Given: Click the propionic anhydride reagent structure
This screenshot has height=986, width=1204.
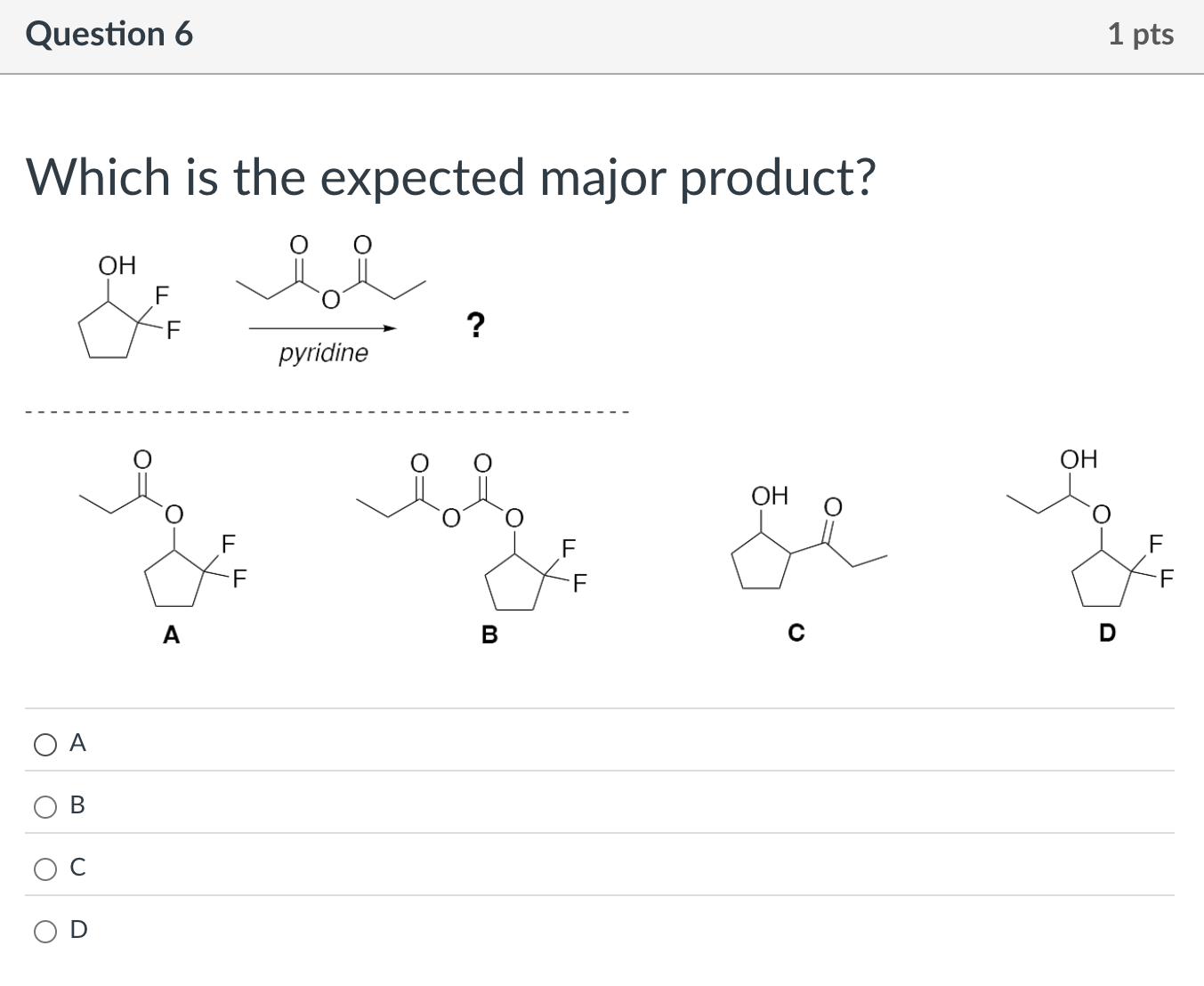Looking at the screenshot, I should [x=330, y=271].
